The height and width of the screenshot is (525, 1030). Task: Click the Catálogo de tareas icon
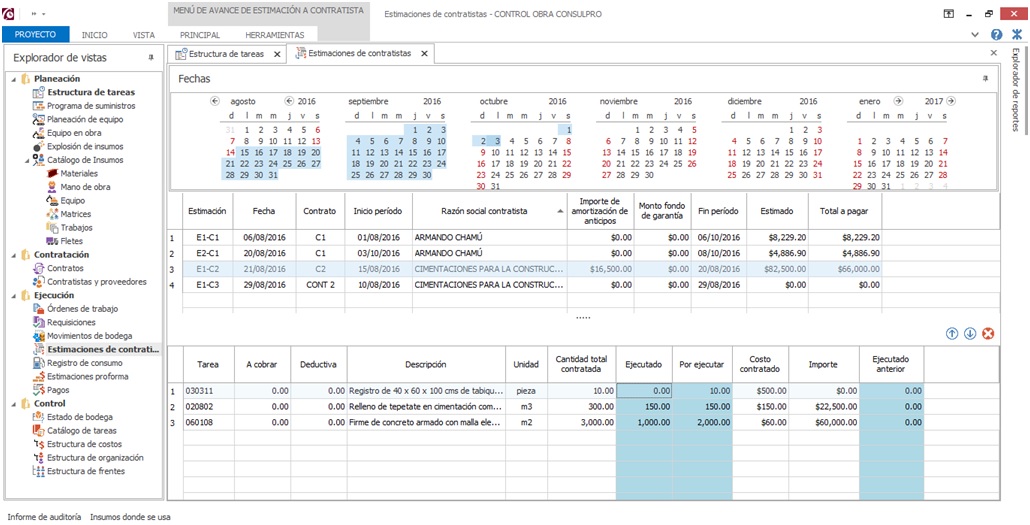(x=38, y=430)
